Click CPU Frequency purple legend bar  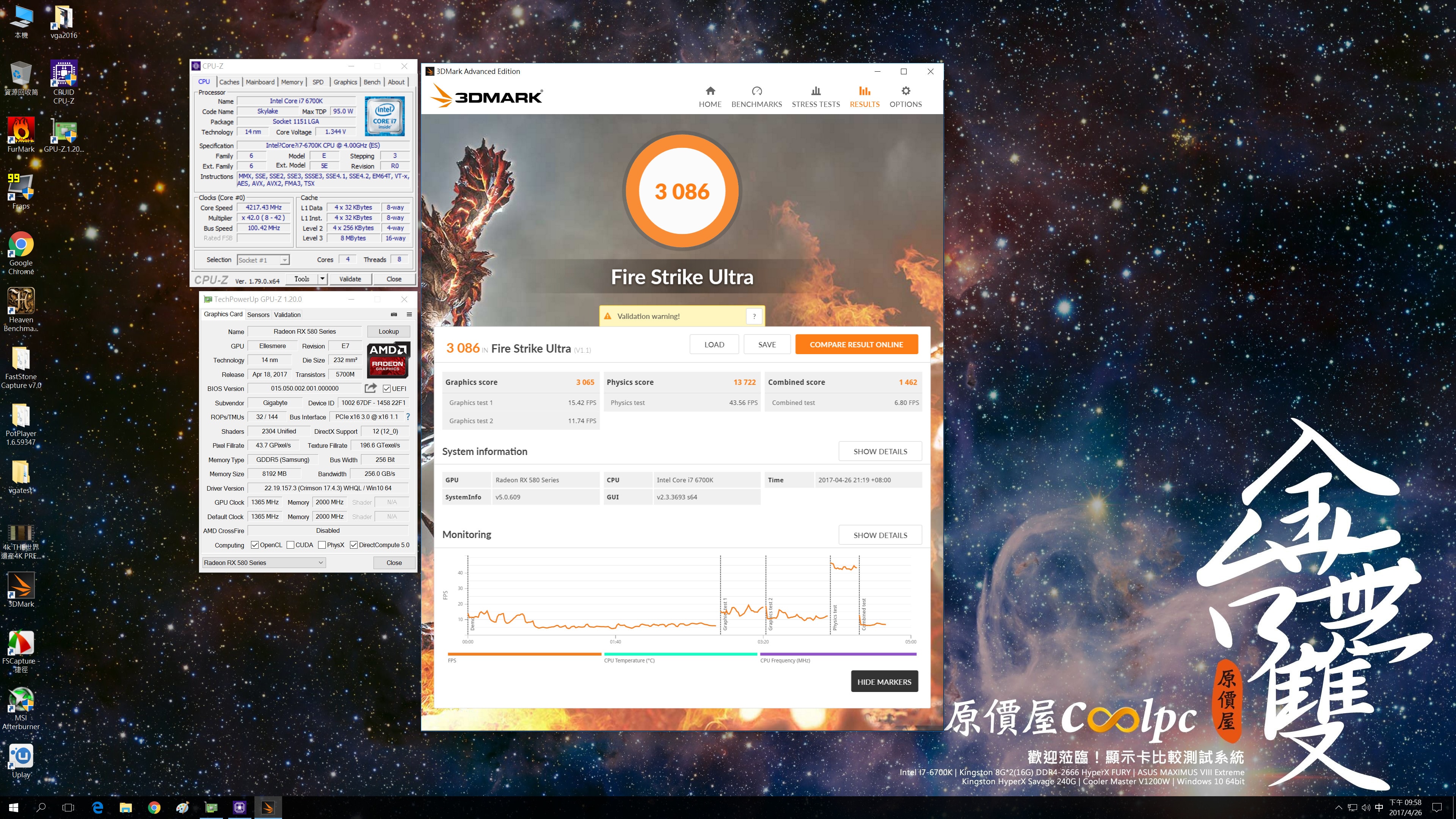pyautogui.click(x=838, y=654)
